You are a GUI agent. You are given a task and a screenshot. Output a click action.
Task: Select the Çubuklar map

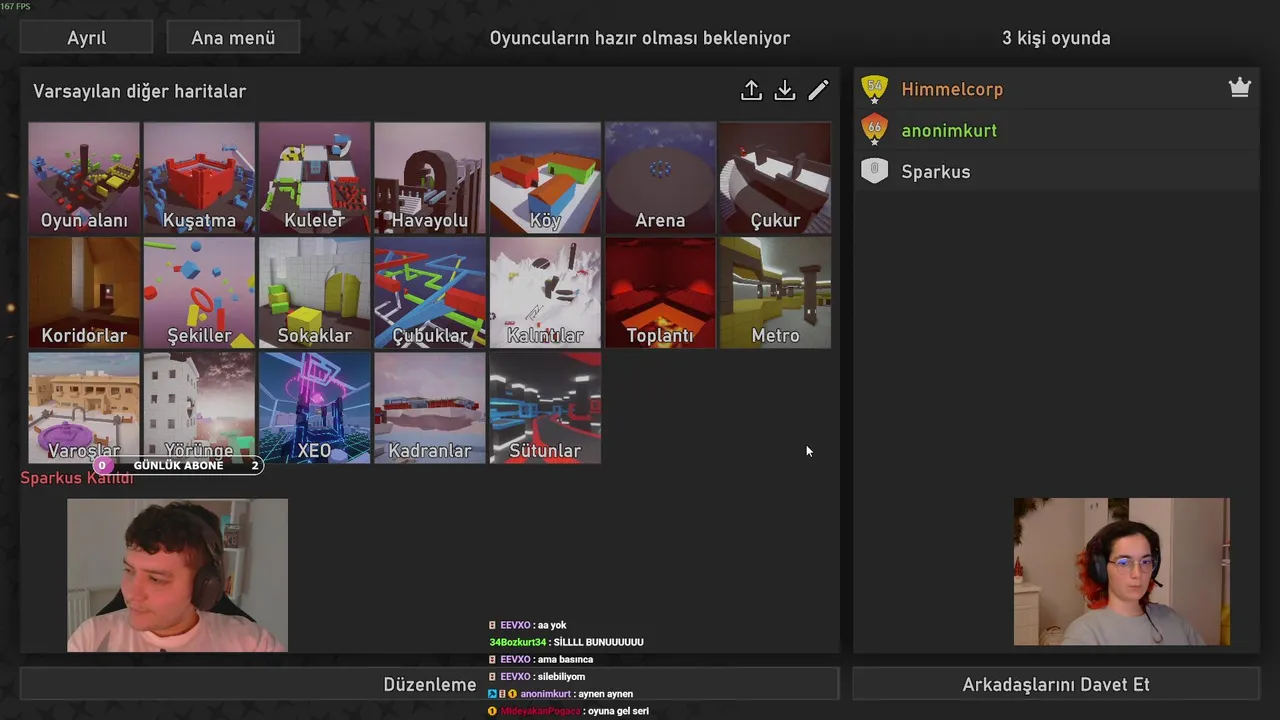[x=430, y=293]
